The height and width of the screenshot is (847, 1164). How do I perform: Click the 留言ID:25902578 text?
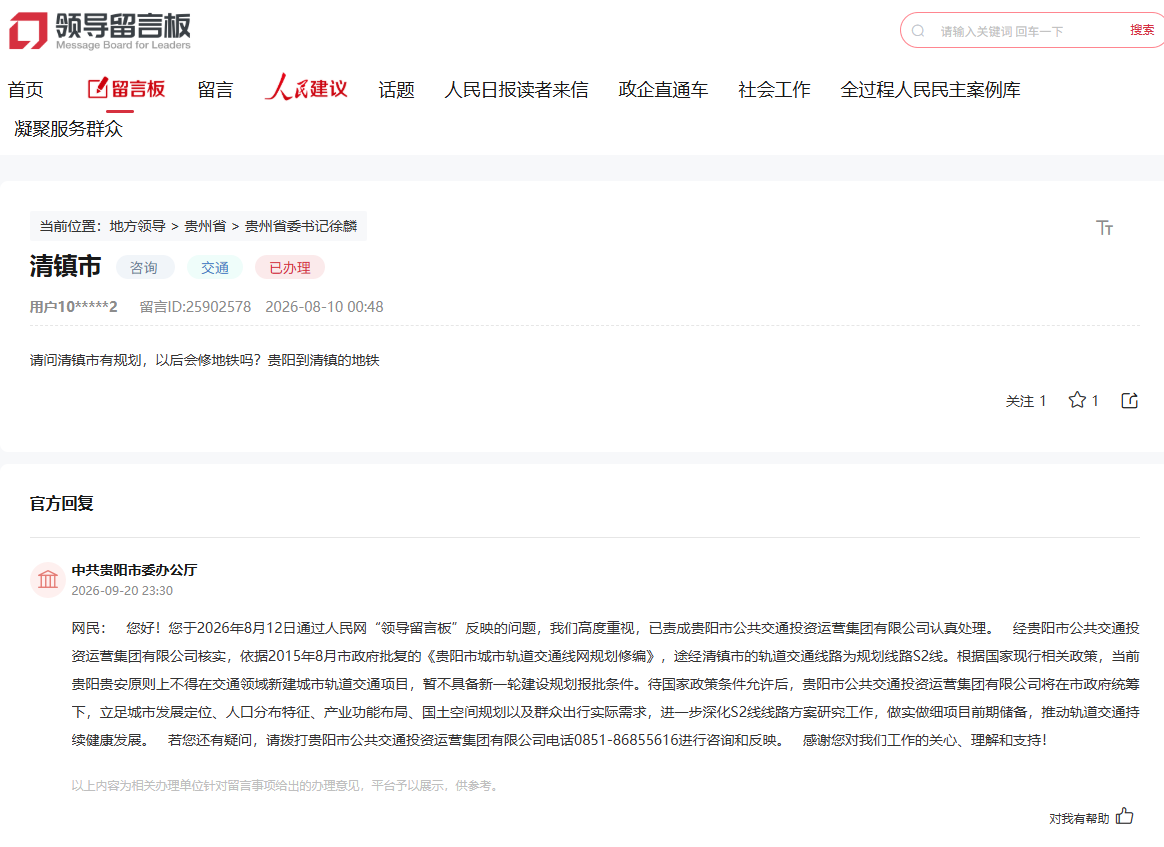point(195,307)
